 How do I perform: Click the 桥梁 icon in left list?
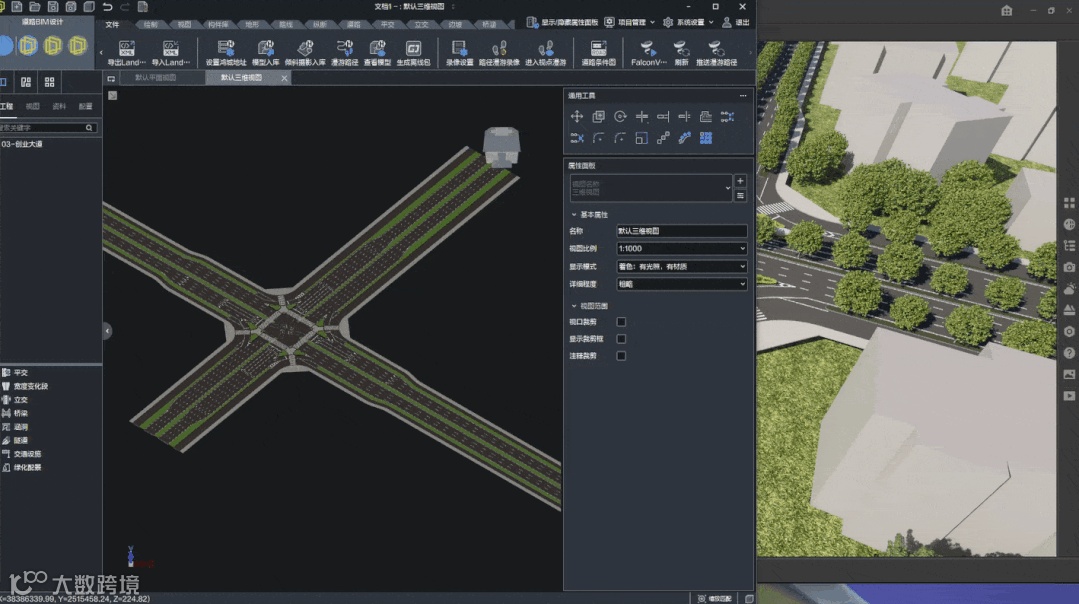coord(7,413)
